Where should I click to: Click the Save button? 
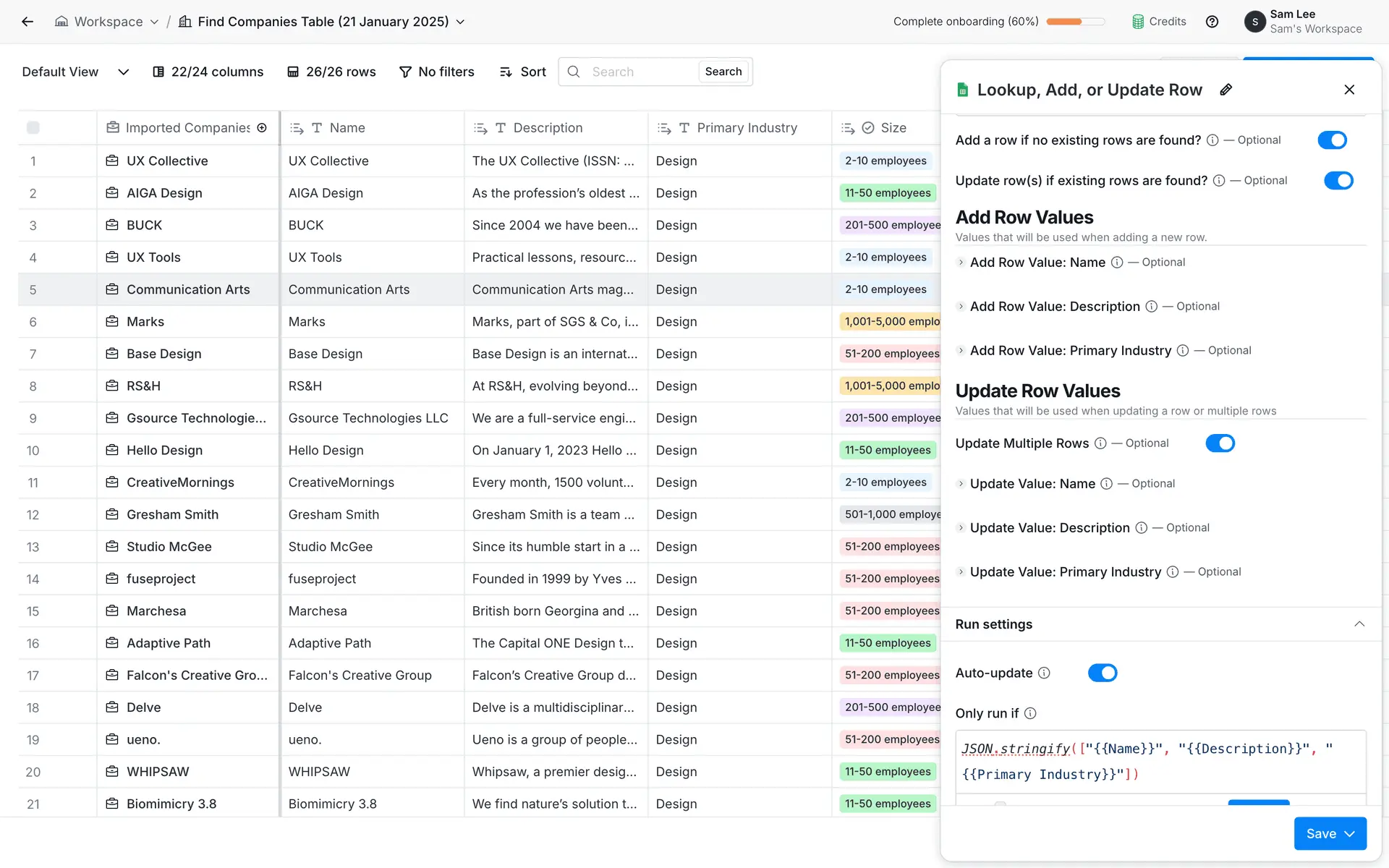1320,833
